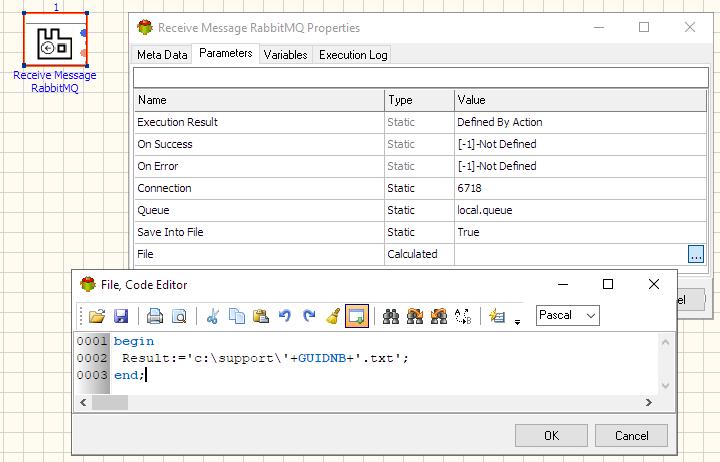This screenshot has height=462, width=720.
Task: Cancel the File Code Editor dialog
Action: 631,435
